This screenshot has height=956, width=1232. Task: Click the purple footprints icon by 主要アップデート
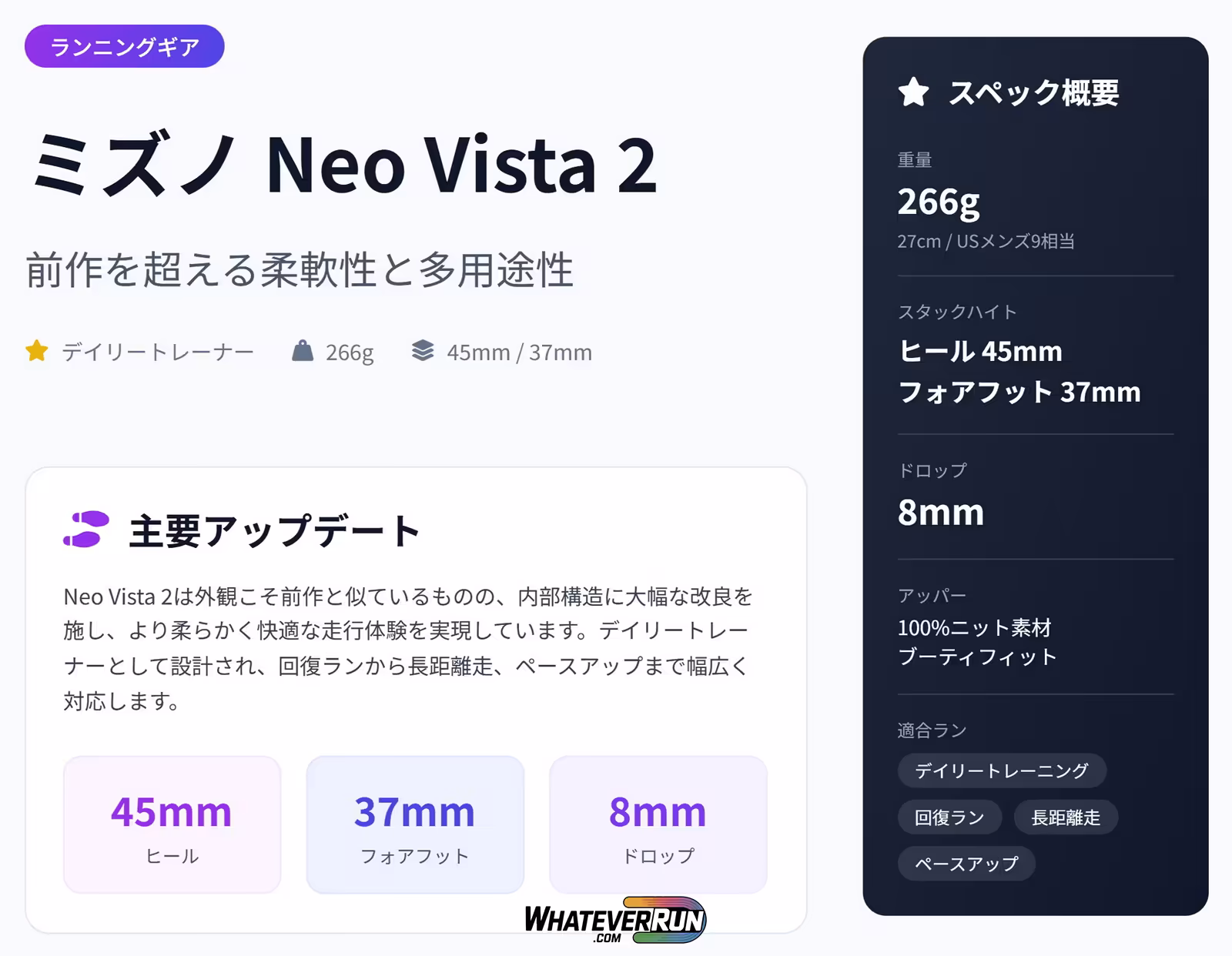(86, 530)
